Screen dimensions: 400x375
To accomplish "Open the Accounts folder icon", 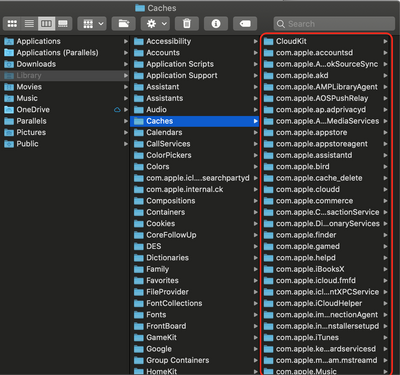I will [x=139, y=53].
